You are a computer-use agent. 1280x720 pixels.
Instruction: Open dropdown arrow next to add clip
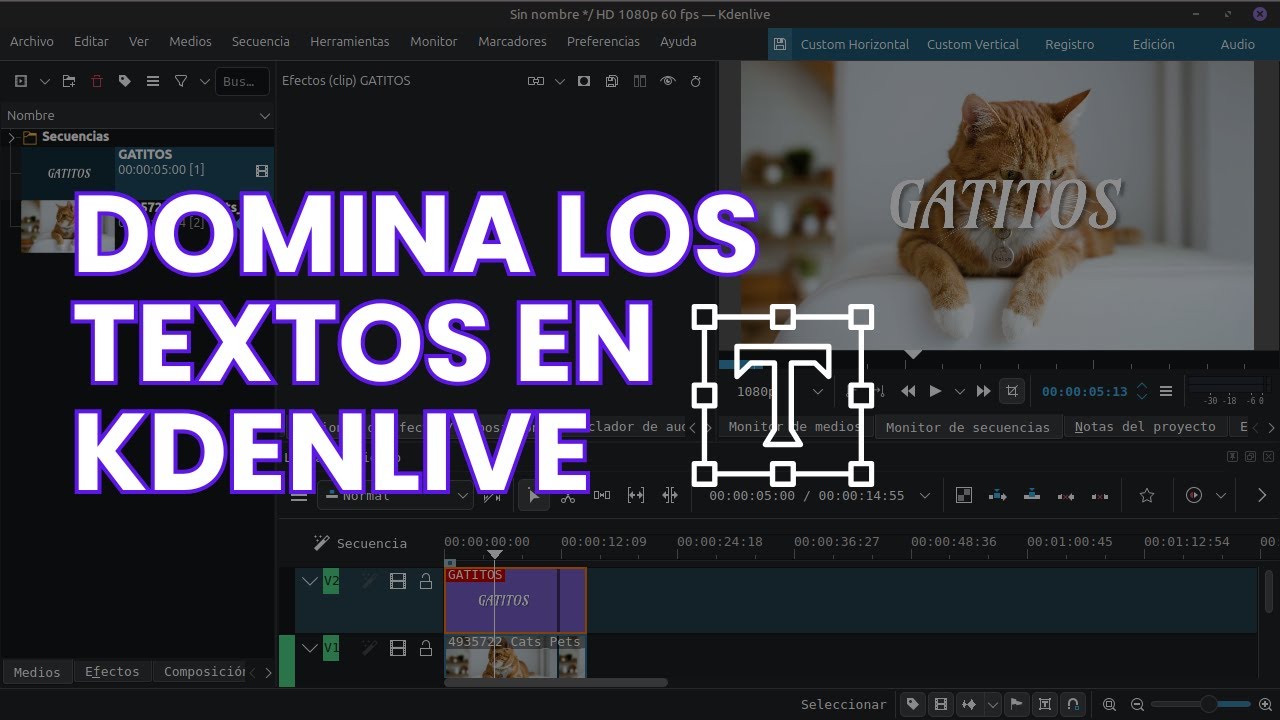coord(44,81)
